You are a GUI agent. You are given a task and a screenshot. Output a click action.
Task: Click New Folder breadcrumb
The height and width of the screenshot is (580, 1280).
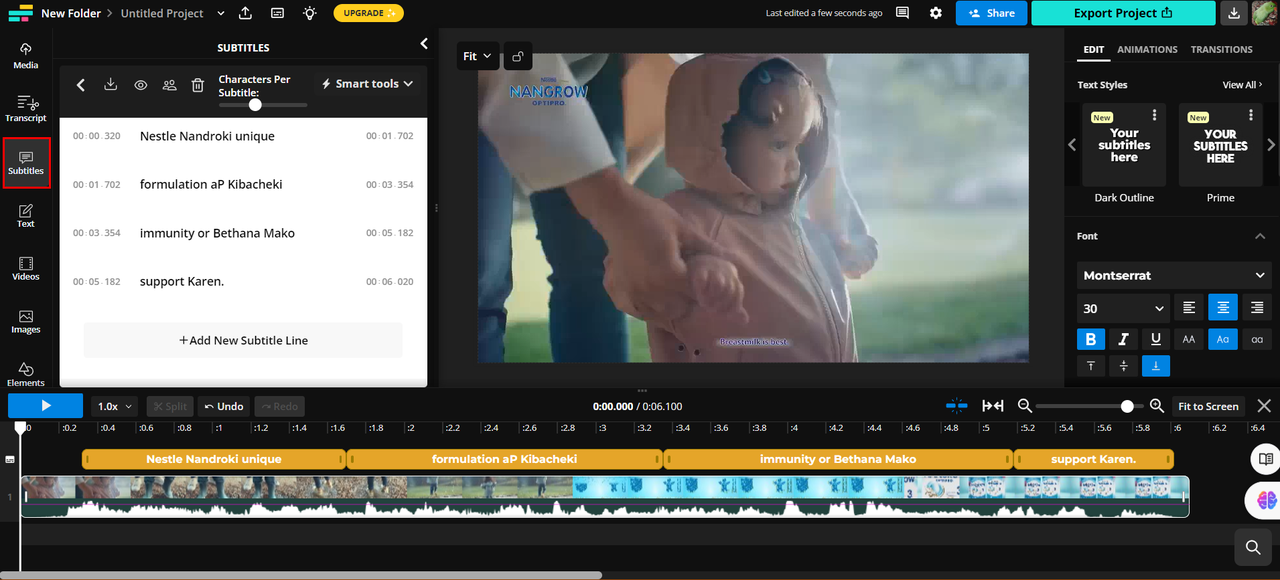pyautogui.click(x=71, y=13)
